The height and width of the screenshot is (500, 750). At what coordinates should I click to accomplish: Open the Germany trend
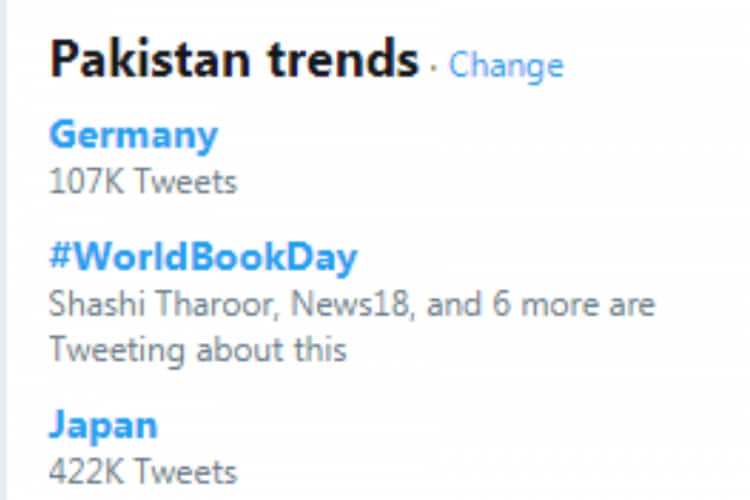tap(133, 135)
